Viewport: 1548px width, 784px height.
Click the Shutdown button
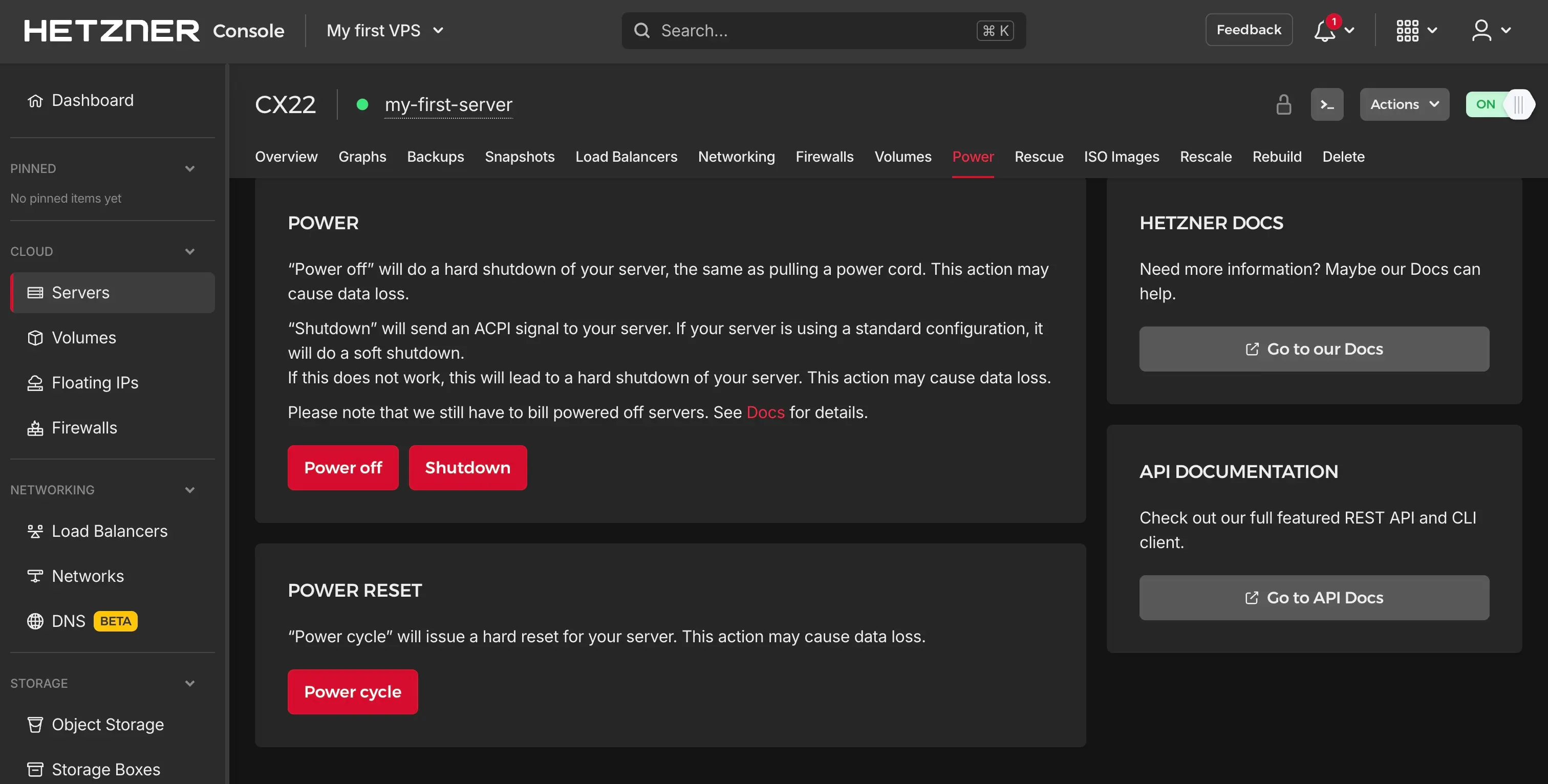point(467,467)
